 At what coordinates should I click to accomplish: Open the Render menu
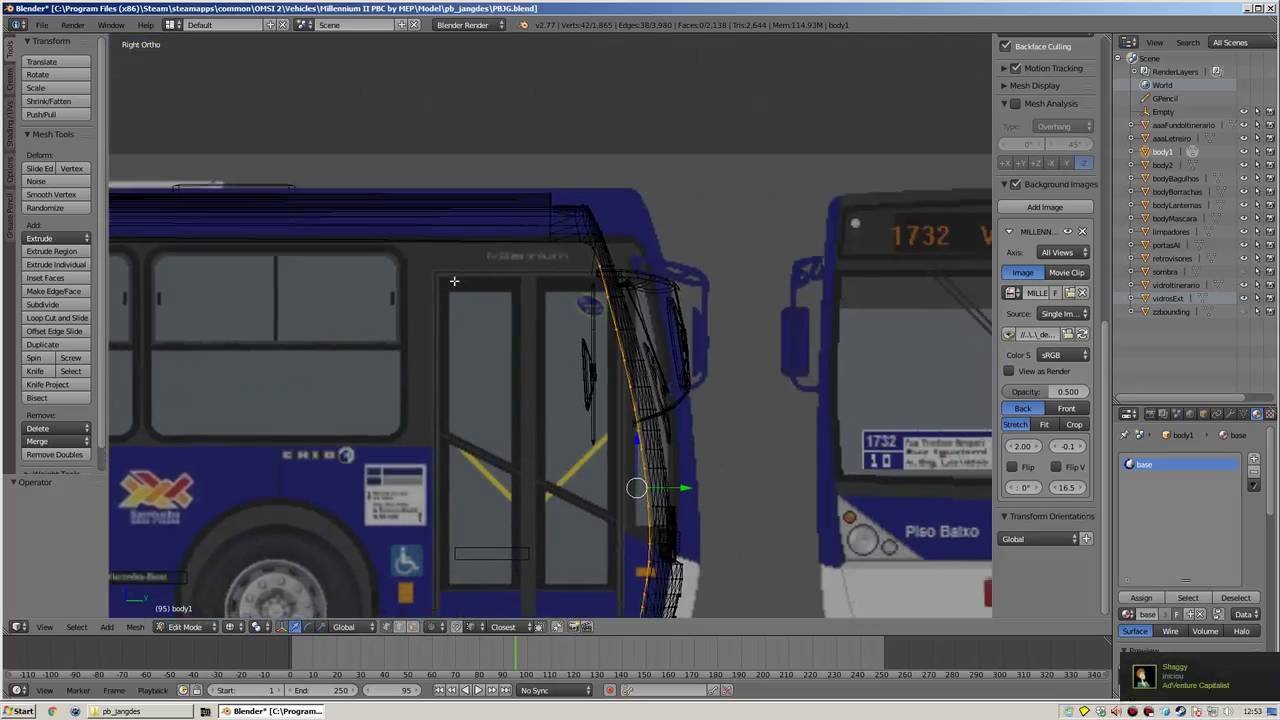point(73,25)
